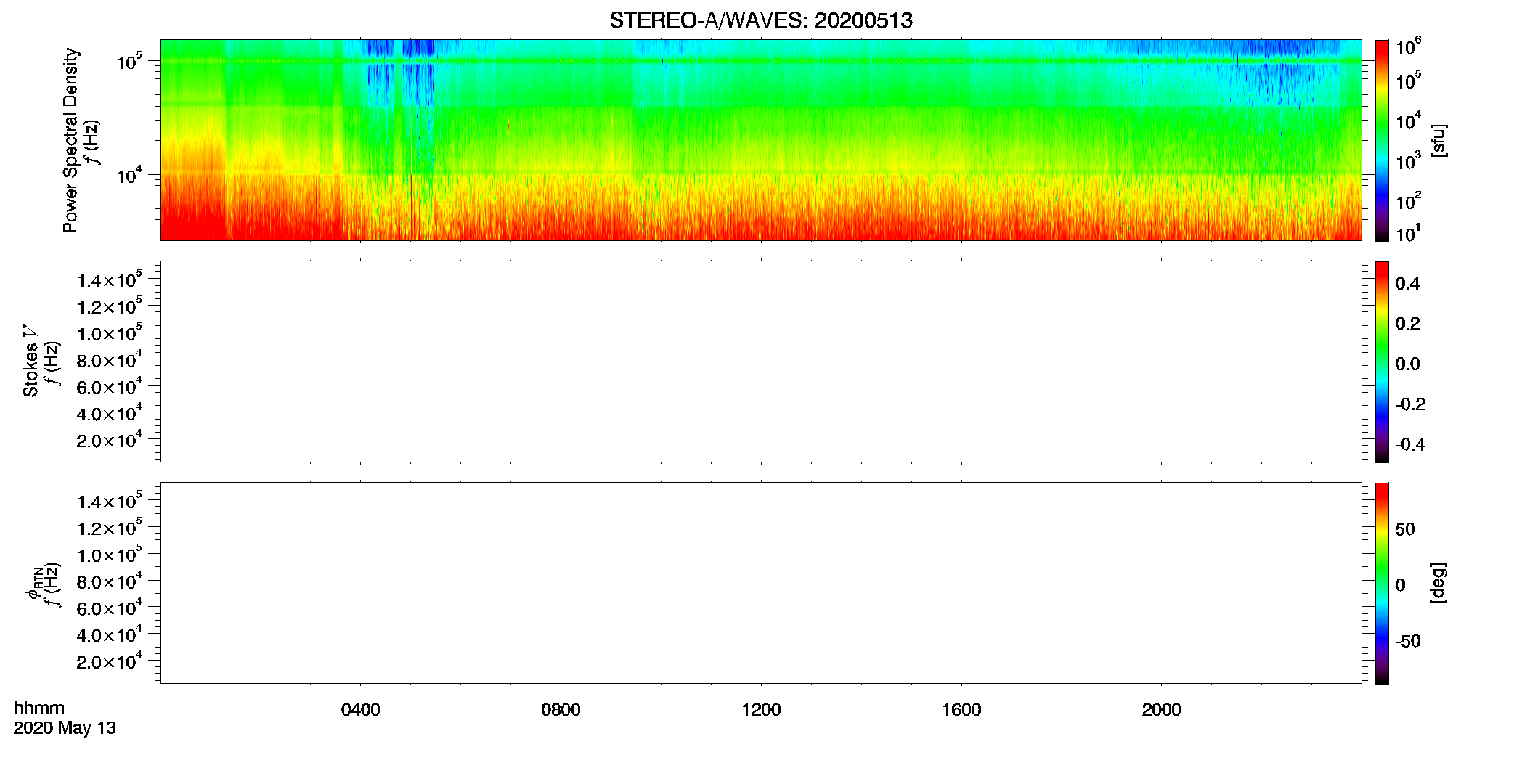
Task: Click the Stokes V axis title
Action: coord(30,360)
